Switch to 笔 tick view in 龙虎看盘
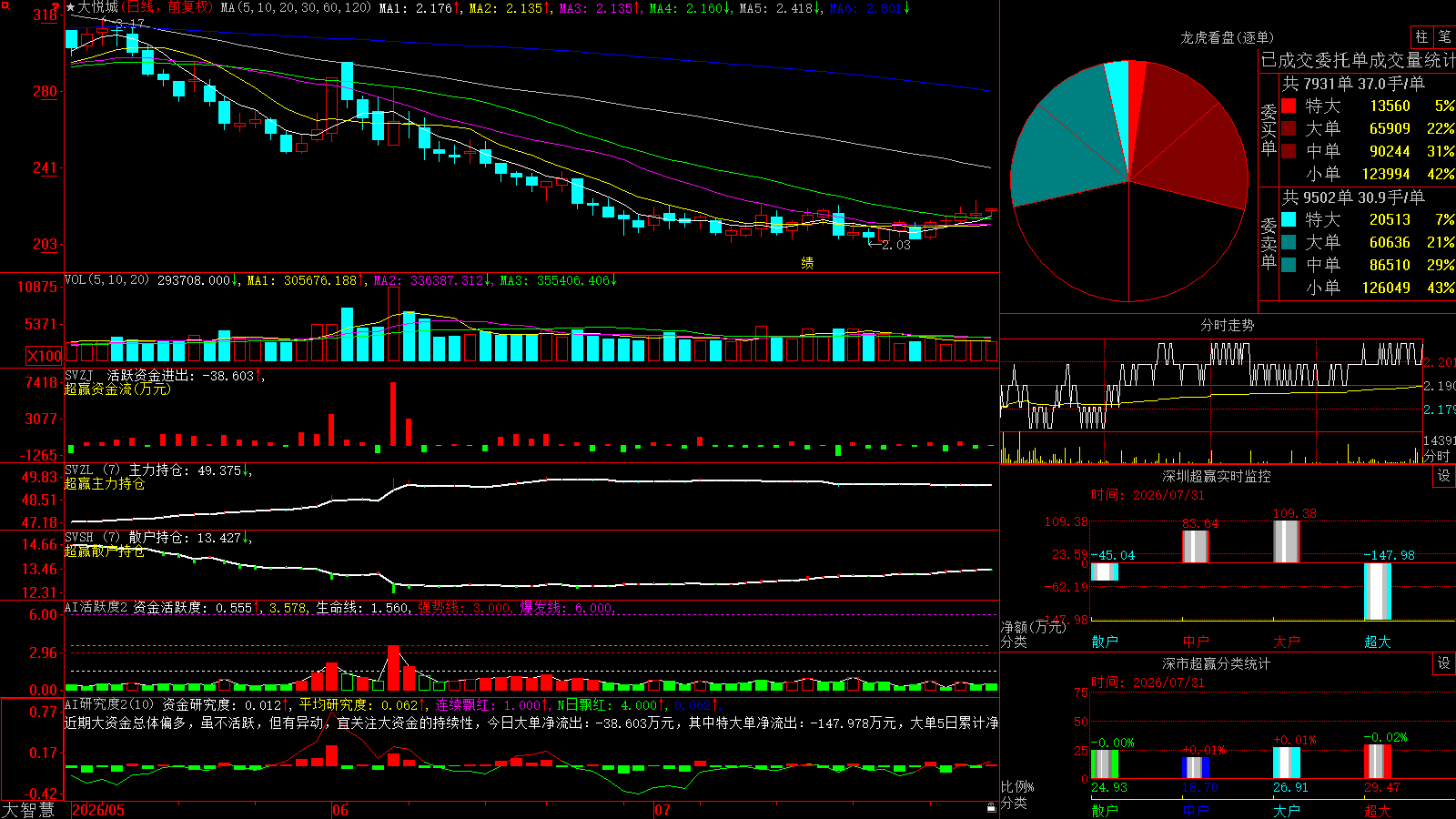The height and width of the screenshot is (819, 1456). point(1444,36)
